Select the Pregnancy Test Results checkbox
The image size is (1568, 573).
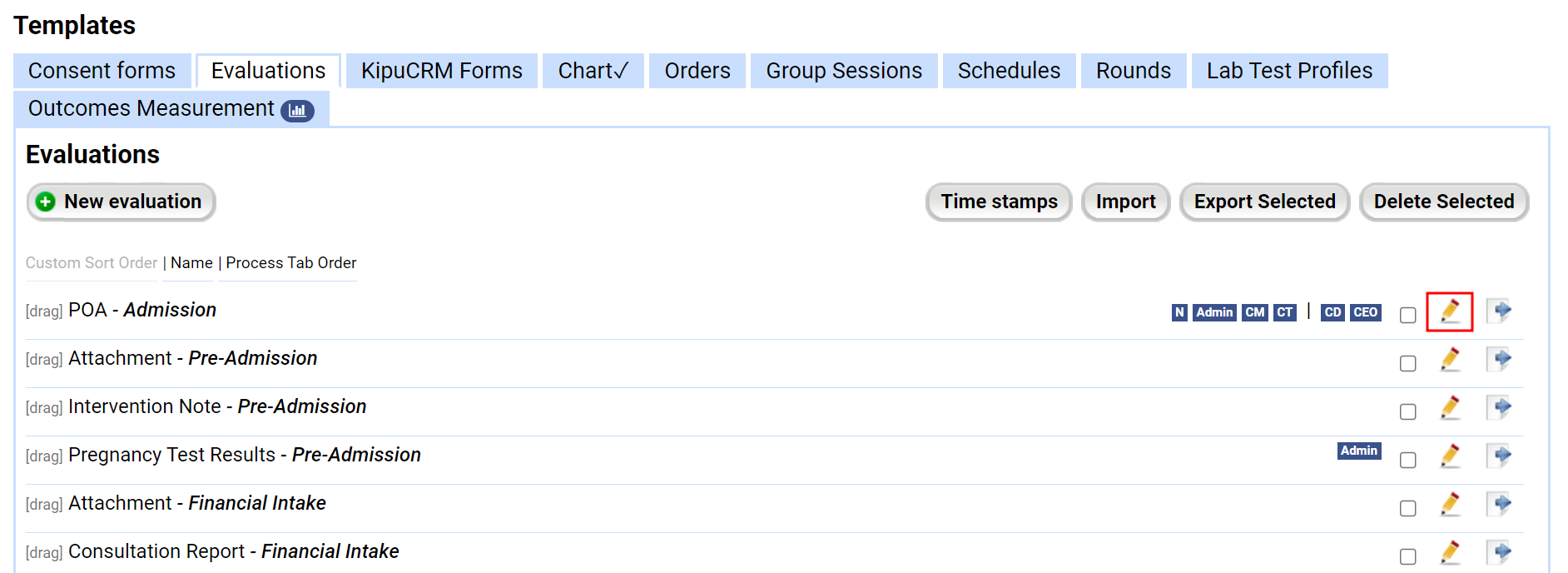pyautogui.click(x=1407, y=460)
